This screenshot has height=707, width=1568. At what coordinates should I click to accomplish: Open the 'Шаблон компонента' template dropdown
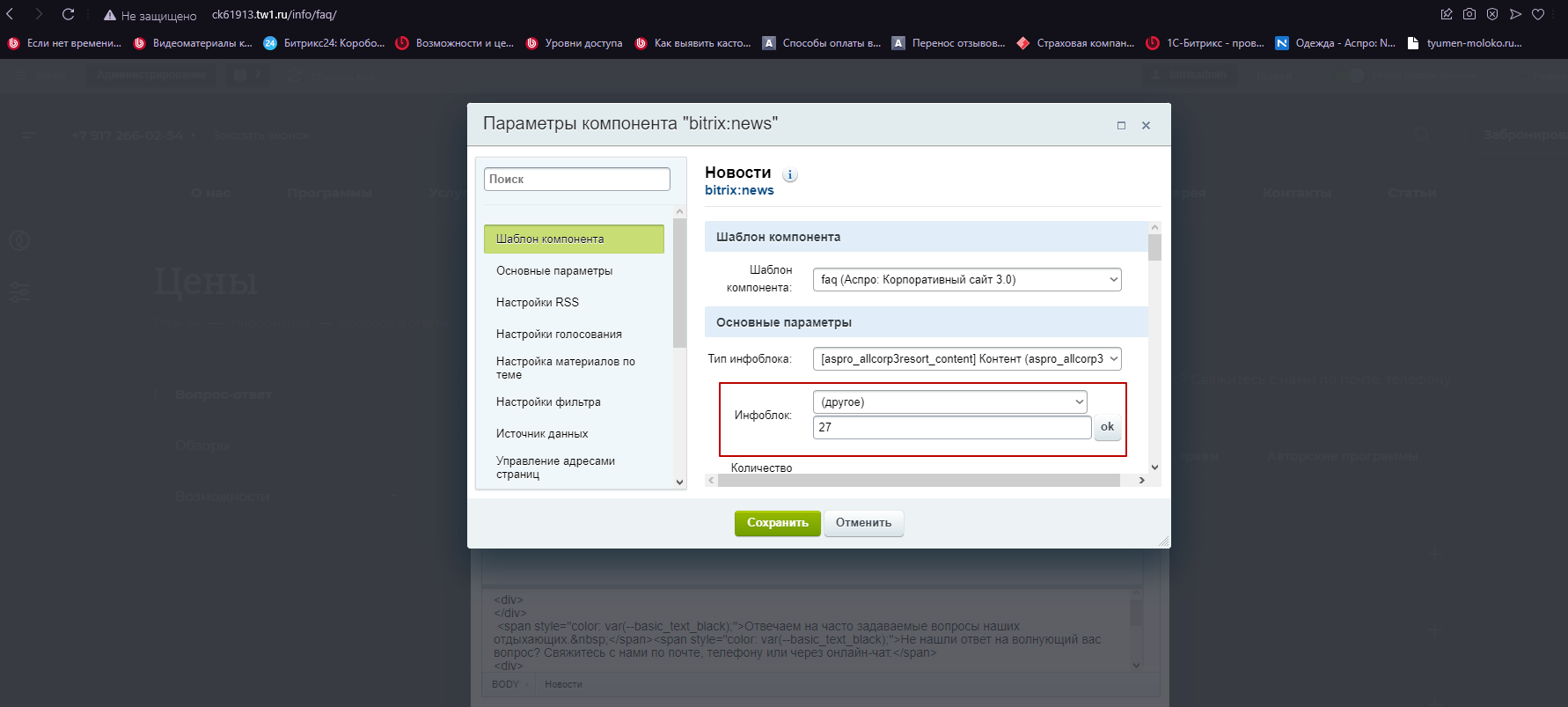(x=966, y=280)
